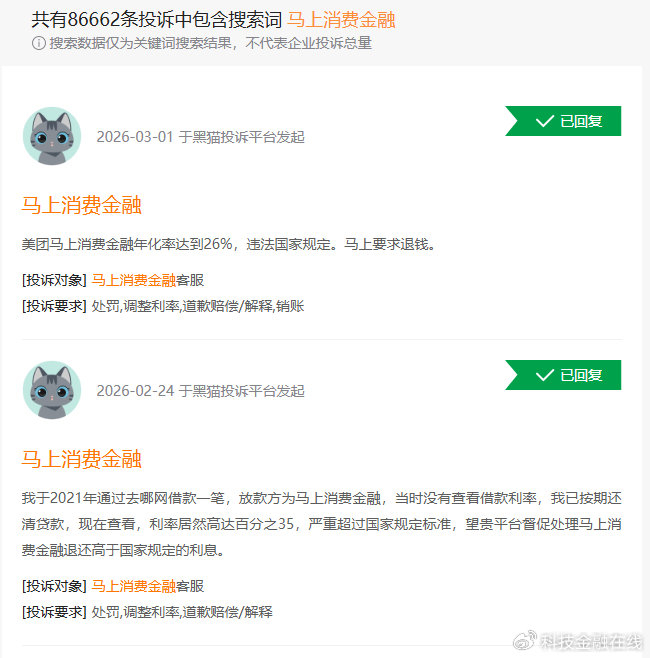Viewport: 650px width, 658px height.
Task: Click the first green 已回复 status badge
Action: tap(563, 121)
